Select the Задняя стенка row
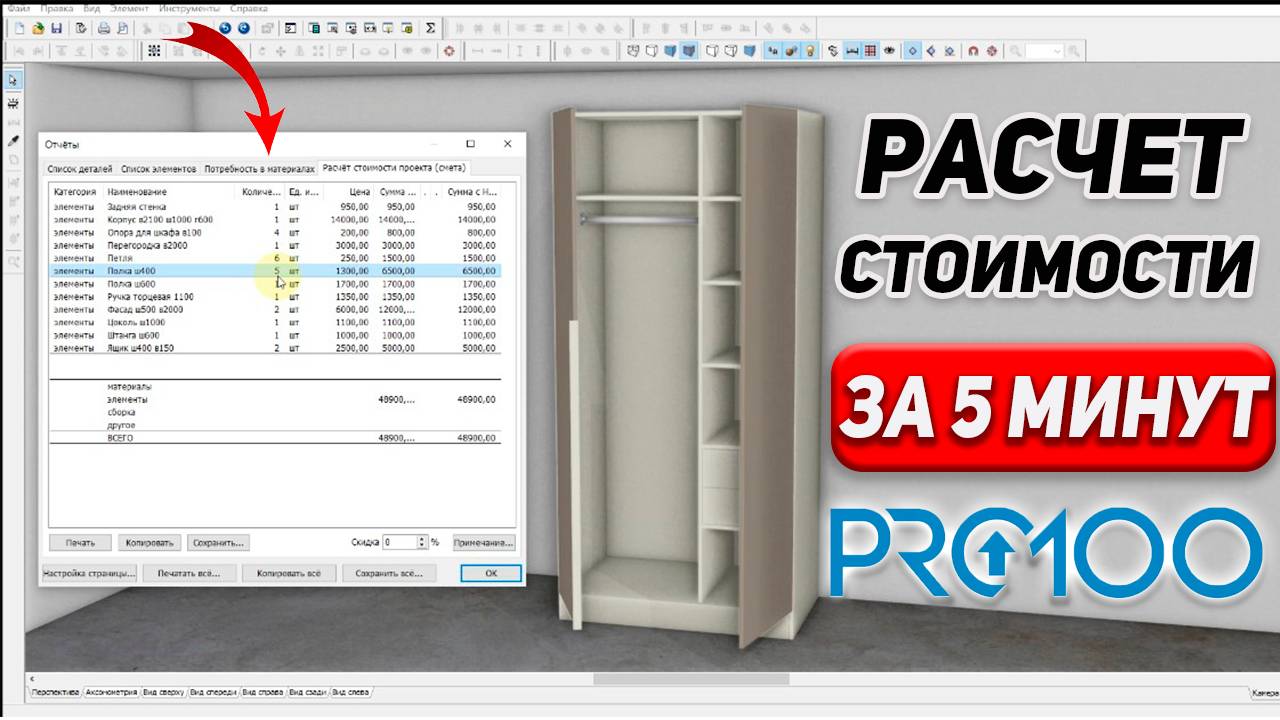Viewport: 1280px width, 720px height. pos(276,206)
